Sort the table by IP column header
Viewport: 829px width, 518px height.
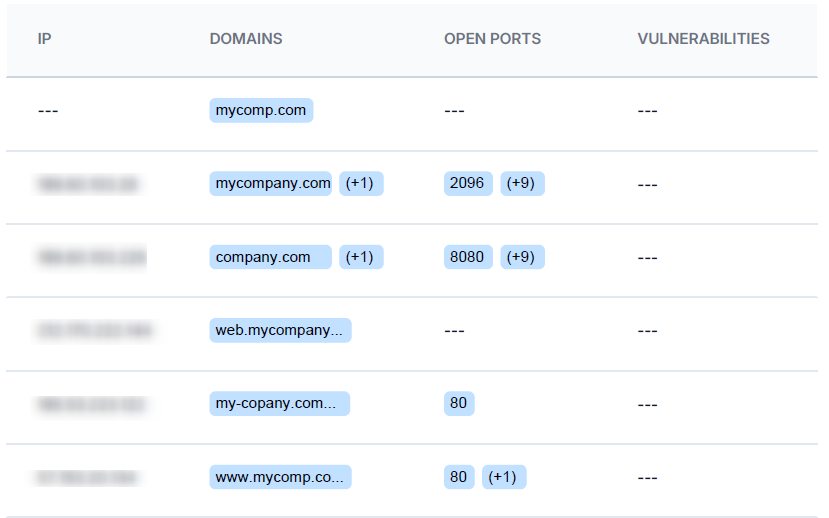44,39
